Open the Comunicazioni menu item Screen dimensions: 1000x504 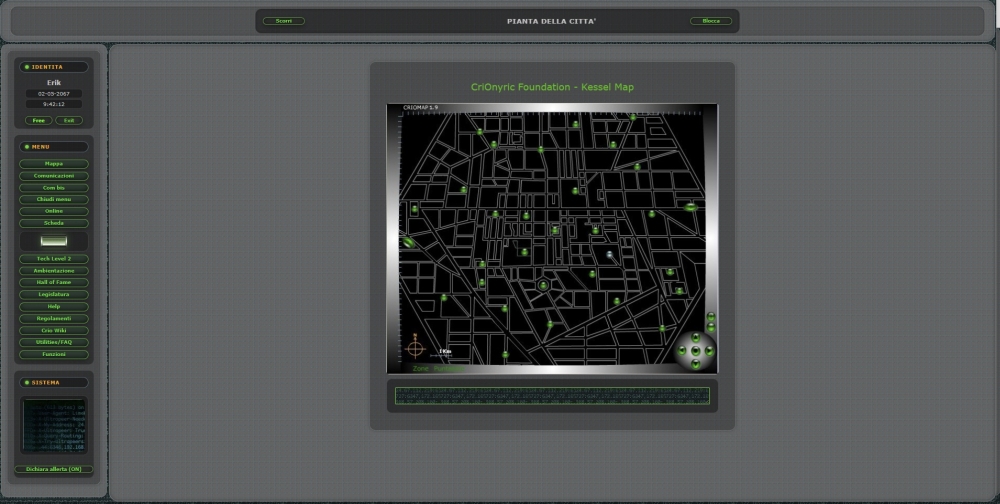tap(54, 176)
